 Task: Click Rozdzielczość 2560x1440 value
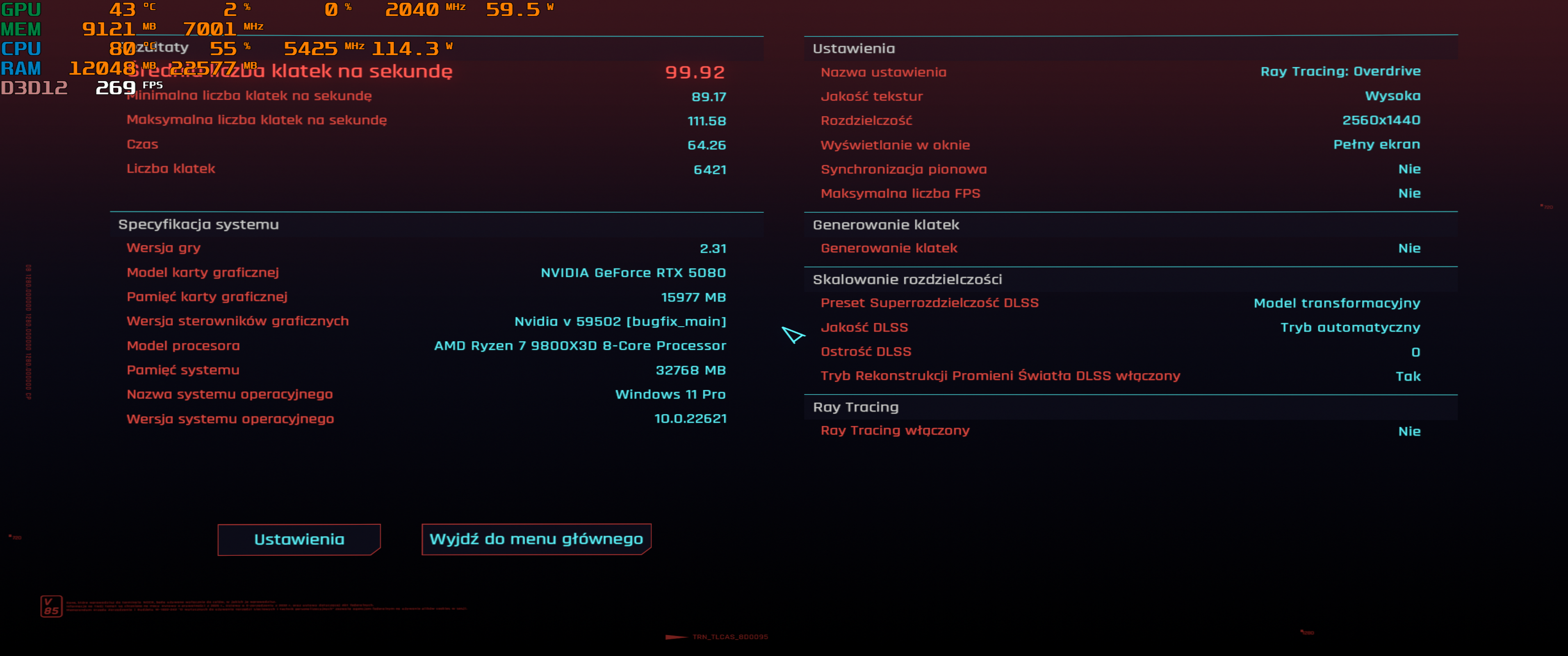(x=1381, y=120)
